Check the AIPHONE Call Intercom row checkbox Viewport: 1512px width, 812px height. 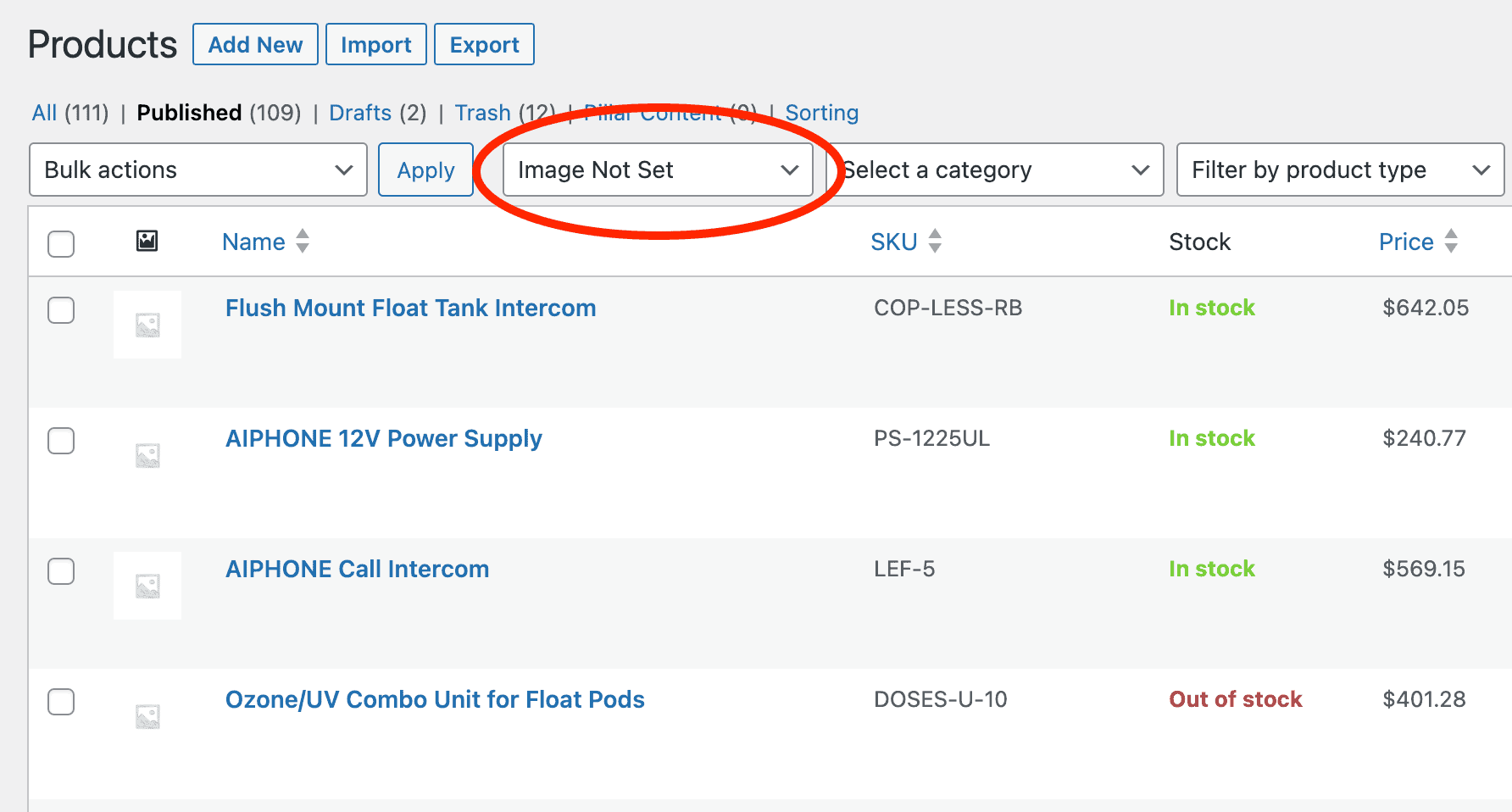[61, 572]
